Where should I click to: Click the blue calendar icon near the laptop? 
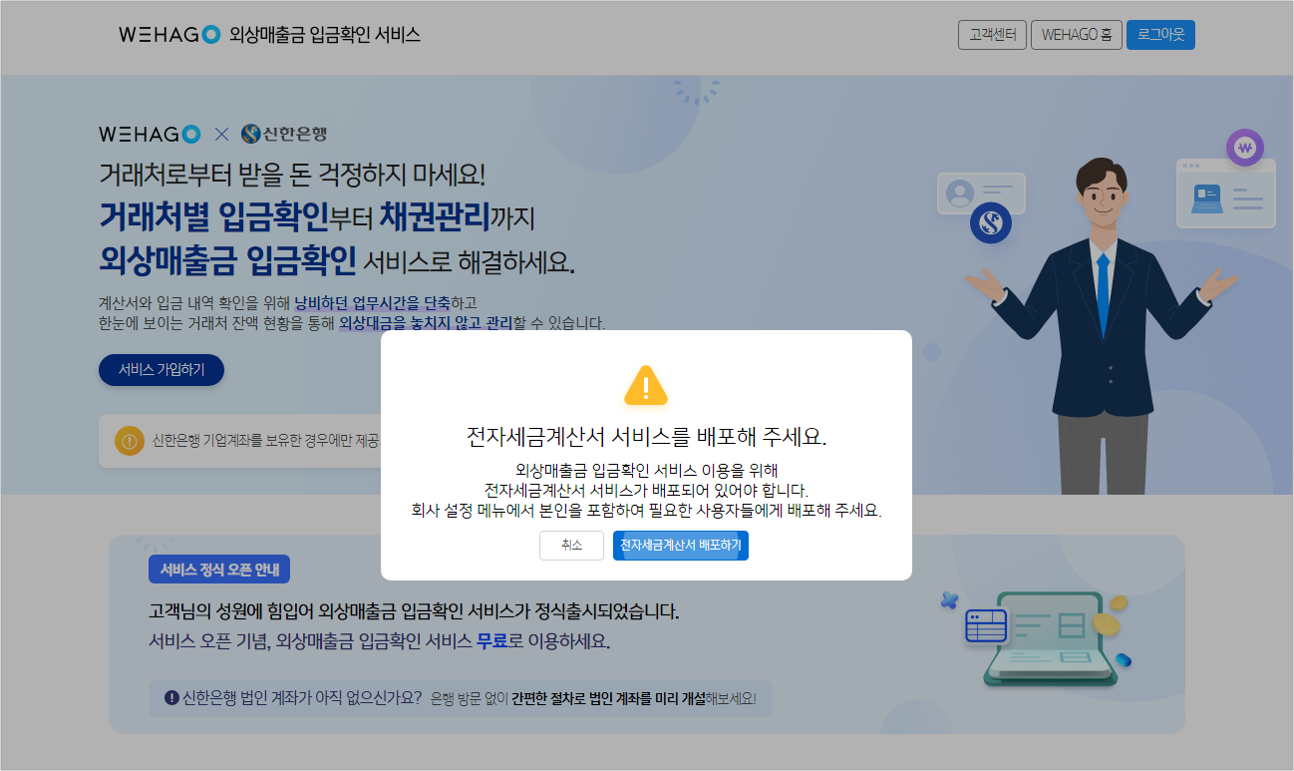click(986, 626)
